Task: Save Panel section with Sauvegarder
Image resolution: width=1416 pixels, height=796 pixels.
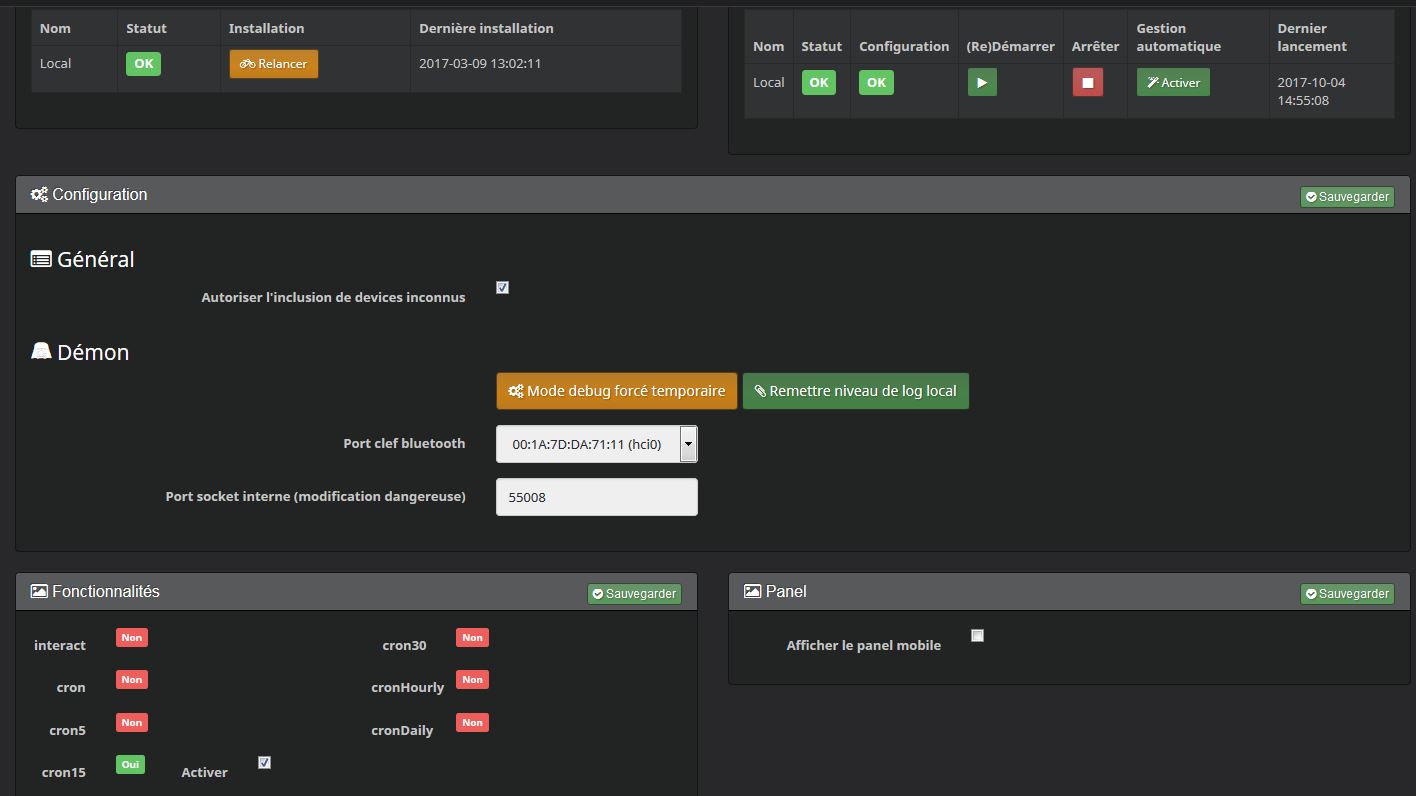Action: pos(1347,594)
